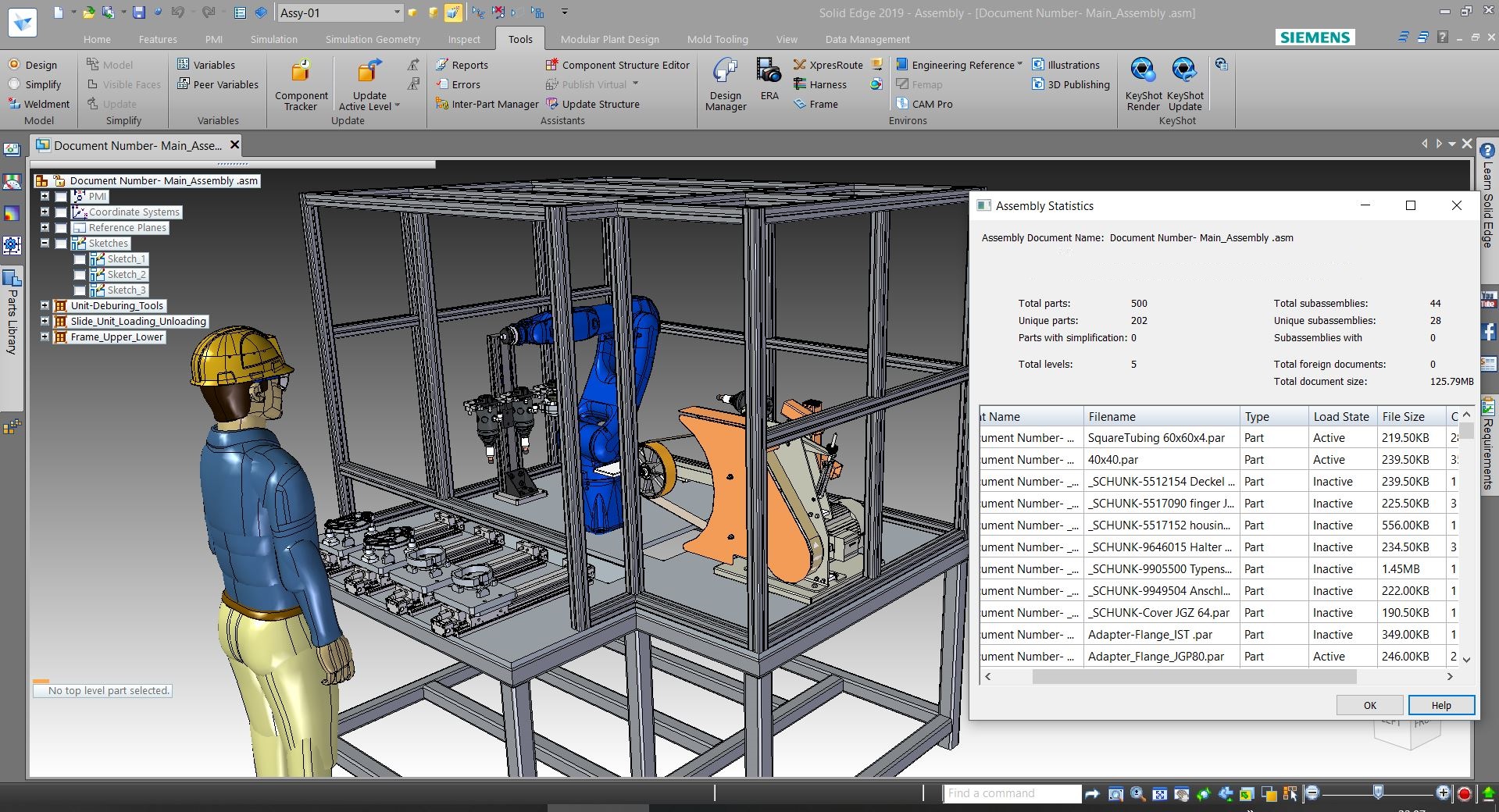Expand the Slide_Unit_Loading_Unloading subassembly
The height and width of the screenshot is (812, 1499).
point(45,321)
